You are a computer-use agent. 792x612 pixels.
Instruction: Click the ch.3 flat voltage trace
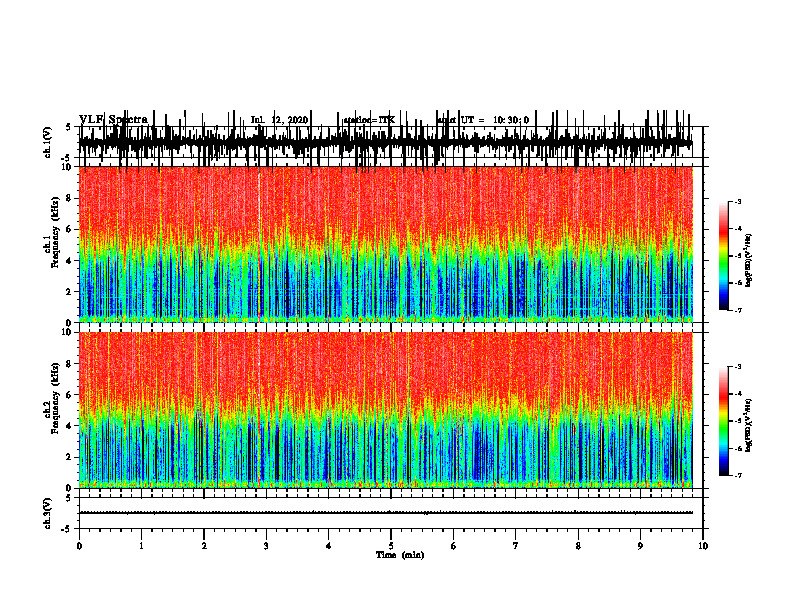[x=385, y=513]
